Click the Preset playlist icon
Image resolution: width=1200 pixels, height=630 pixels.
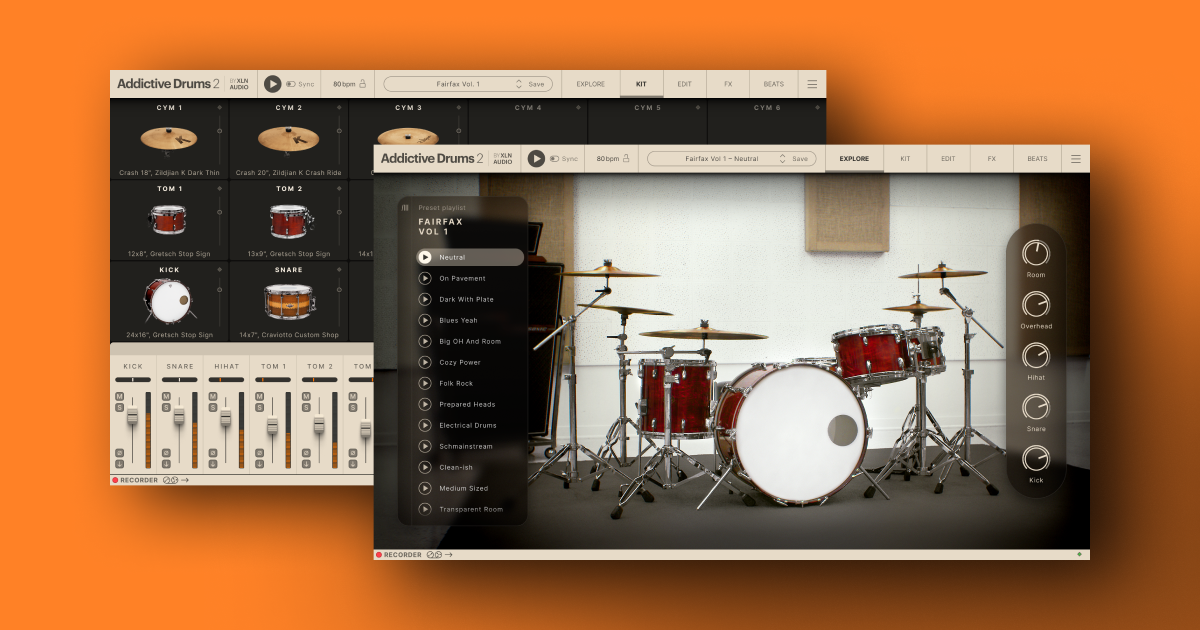click(405, 208)
